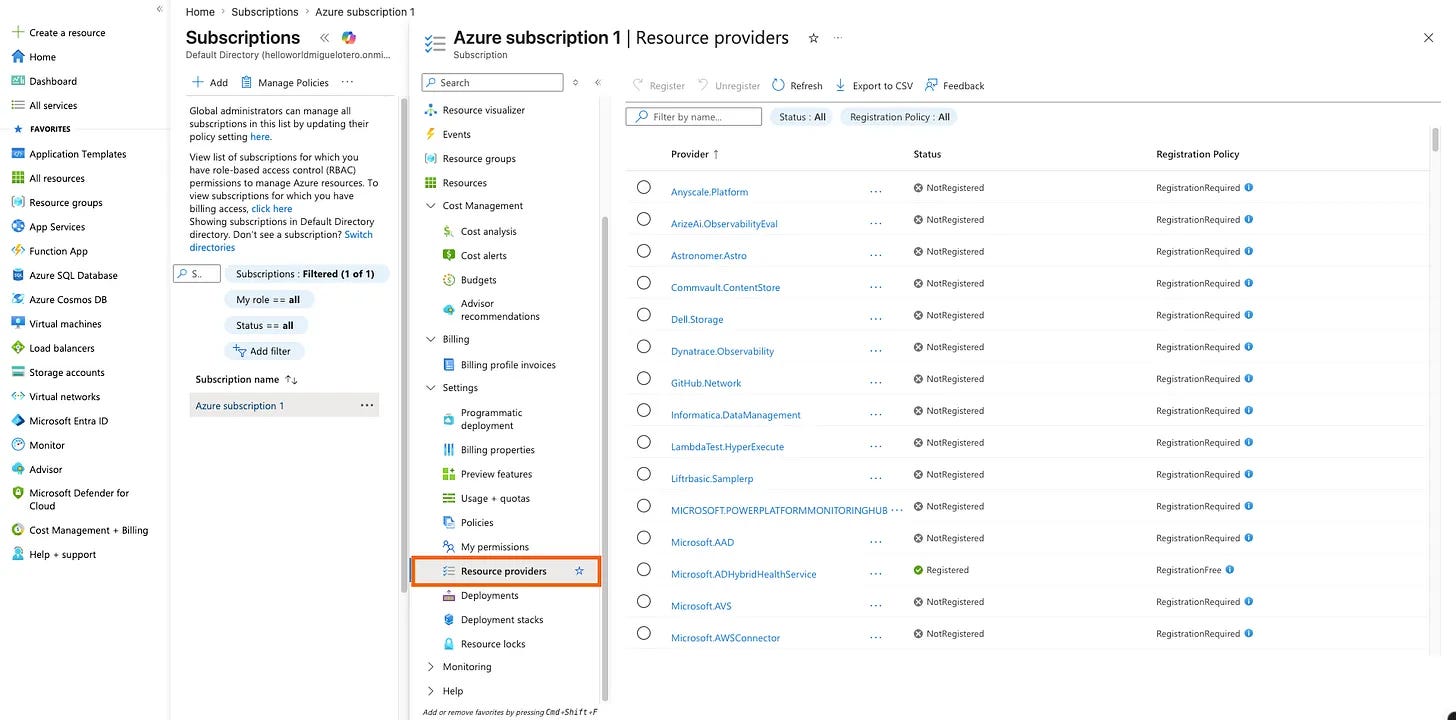The image size is (1456, 720).
Task: Open the Dashboard icon in sidebar
Action: click(x=17, y=81)
